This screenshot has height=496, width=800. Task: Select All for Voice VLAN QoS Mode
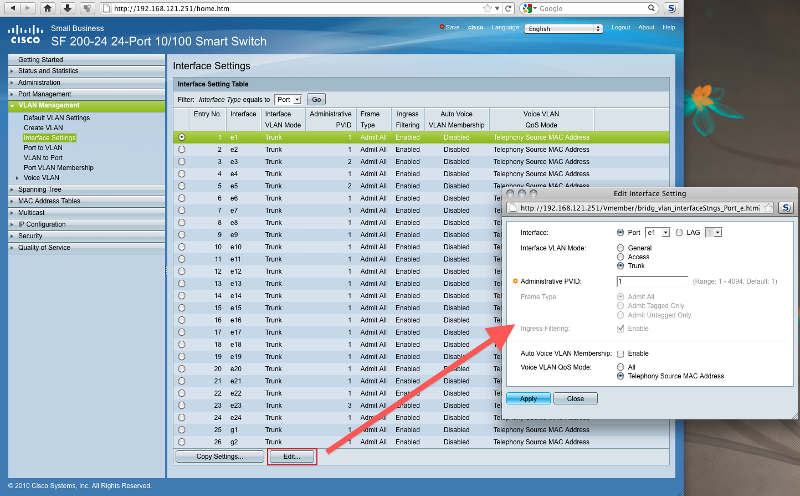point(620,367)
